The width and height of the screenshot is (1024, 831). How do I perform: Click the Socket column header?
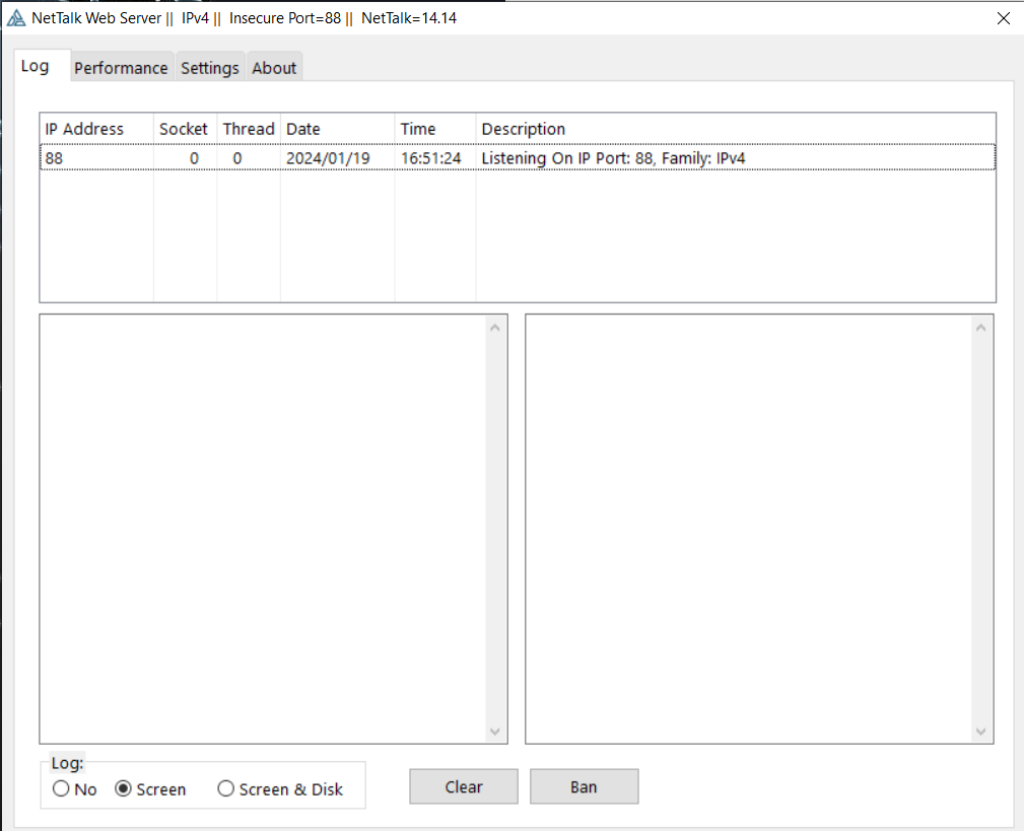click(x=184, y=129)
